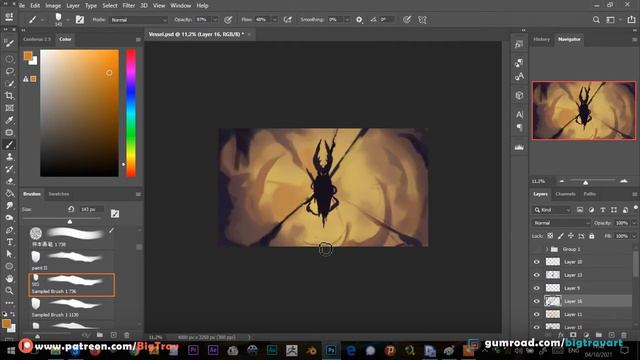Click the smoothing options gear icon

(x=359, y=20)
